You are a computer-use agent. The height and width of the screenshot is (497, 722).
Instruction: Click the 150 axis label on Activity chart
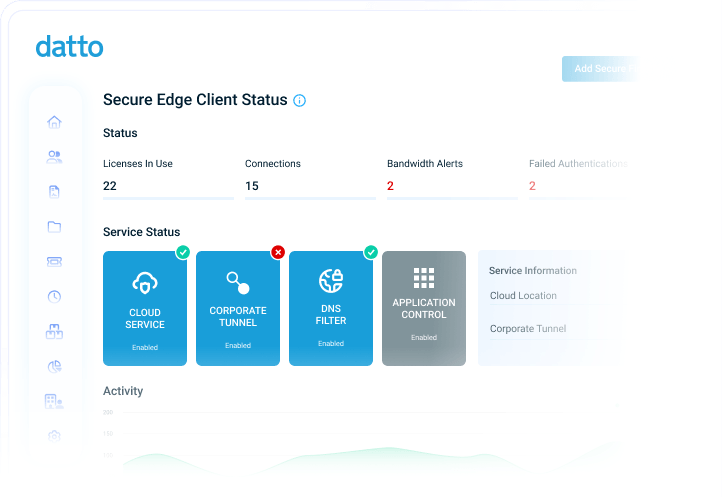pyautogui.click(x=108, y=434)
